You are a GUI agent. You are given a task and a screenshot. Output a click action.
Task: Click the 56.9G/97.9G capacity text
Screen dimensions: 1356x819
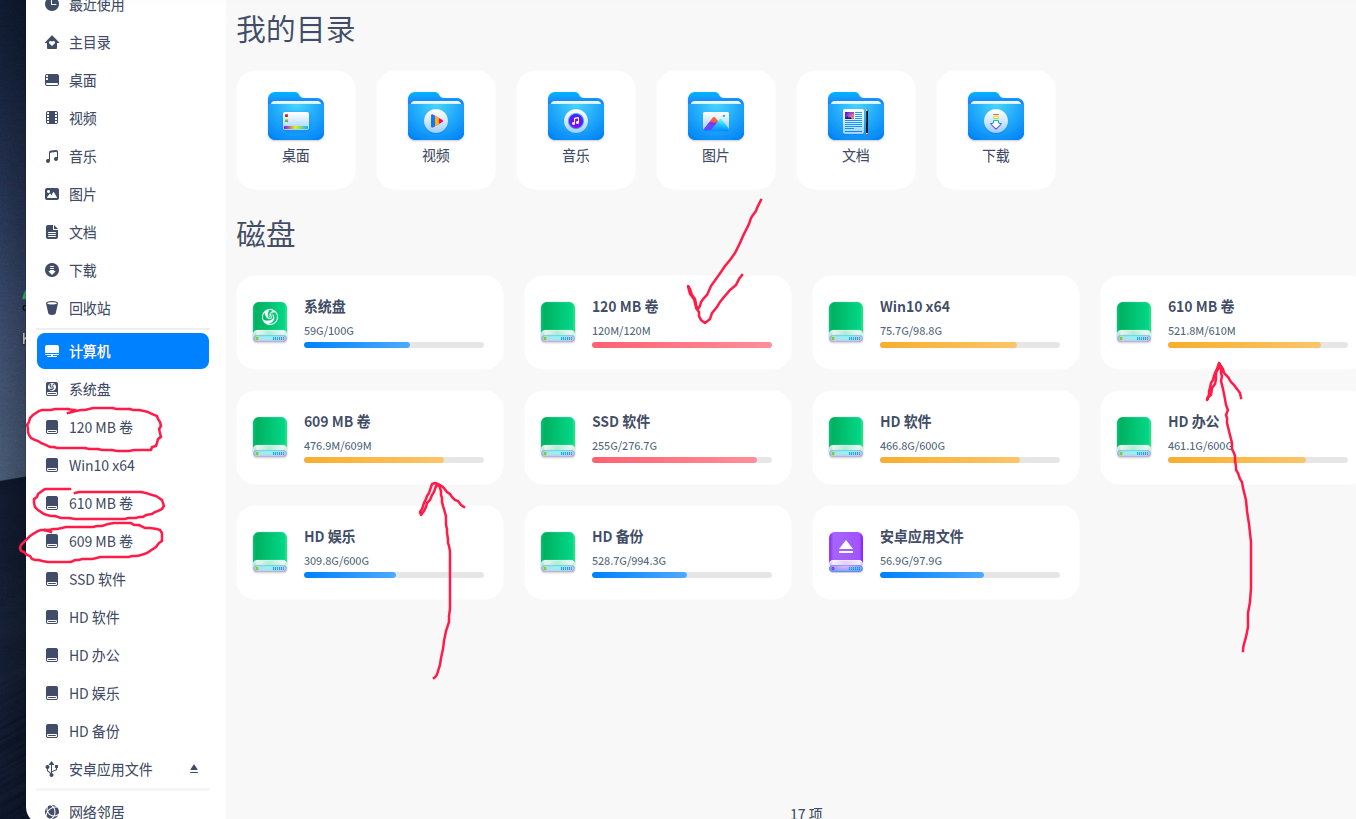tap(911, 561)
